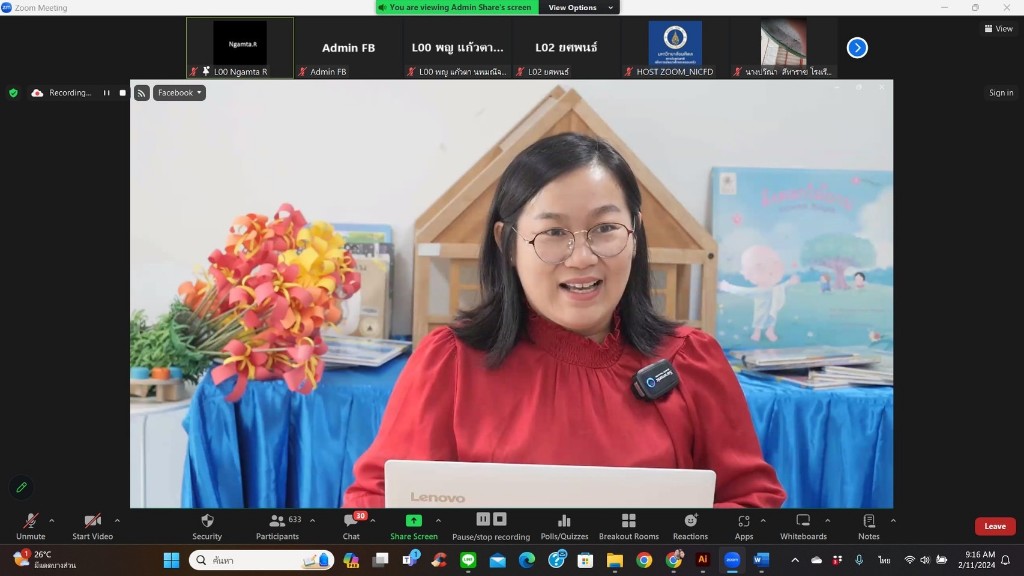The image size is (1024, 576).
Task: Show next participants with blue arrow
Action: pos(857,48)
